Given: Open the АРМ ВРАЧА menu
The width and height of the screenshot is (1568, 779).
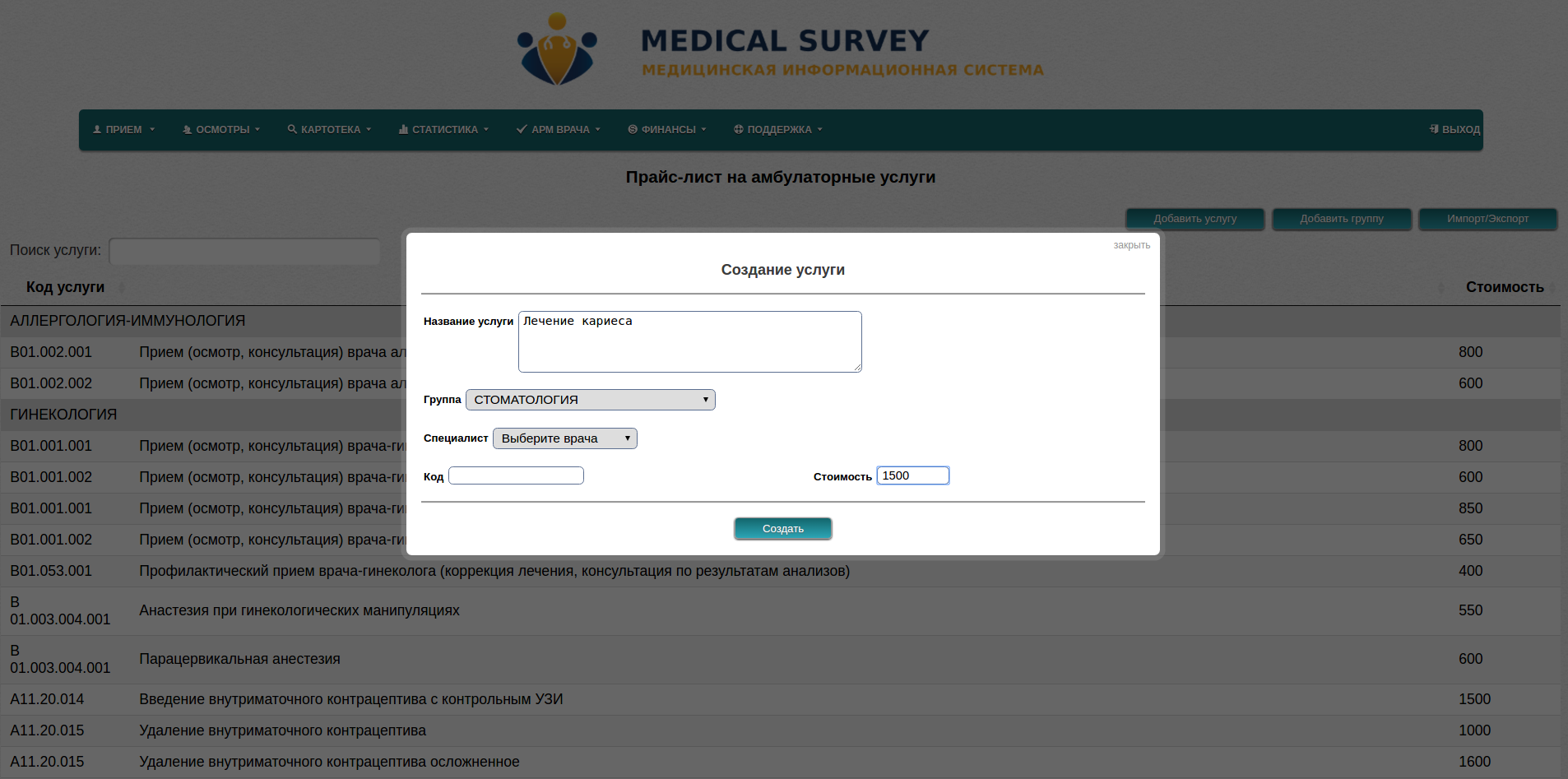Looking at the screenshot, I should coord(559,130).
